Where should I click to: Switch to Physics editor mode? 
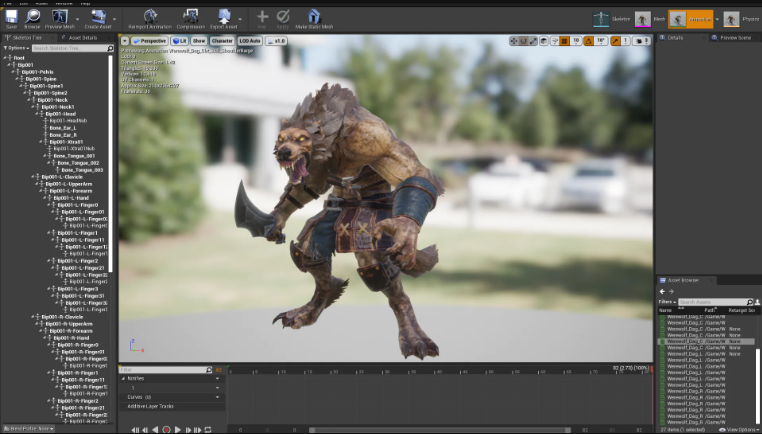742,19
